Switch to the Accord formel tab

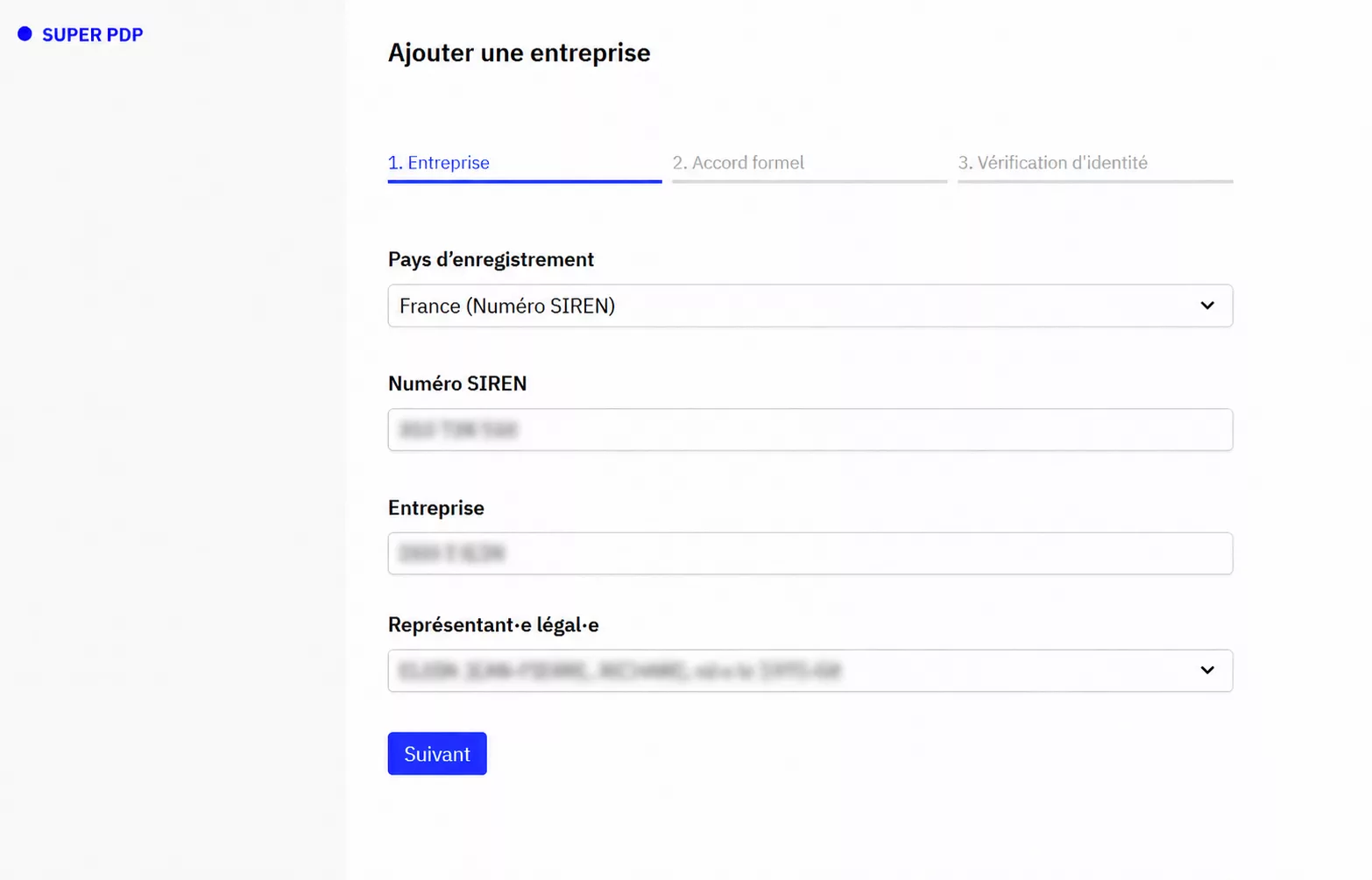(739, 163)
